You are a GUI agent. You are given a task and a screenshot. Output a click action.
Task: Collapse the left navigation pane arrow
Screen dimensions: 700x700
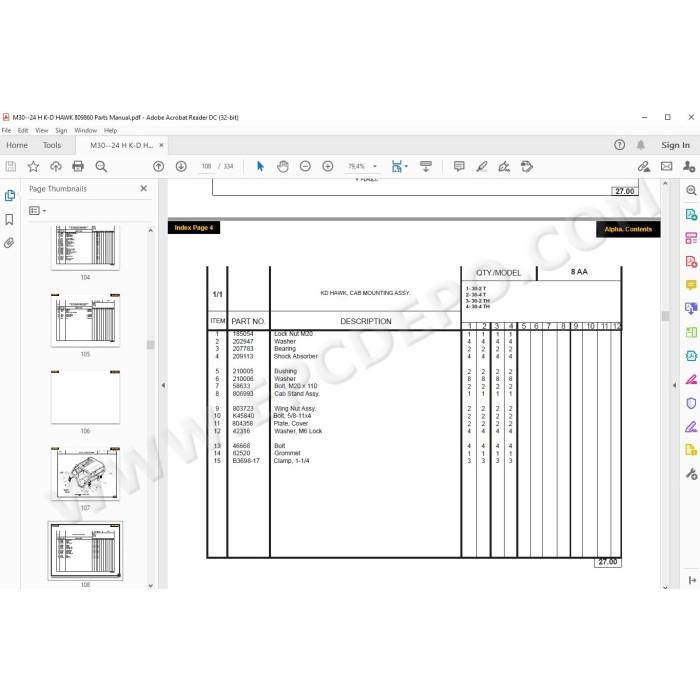[163, 385]
